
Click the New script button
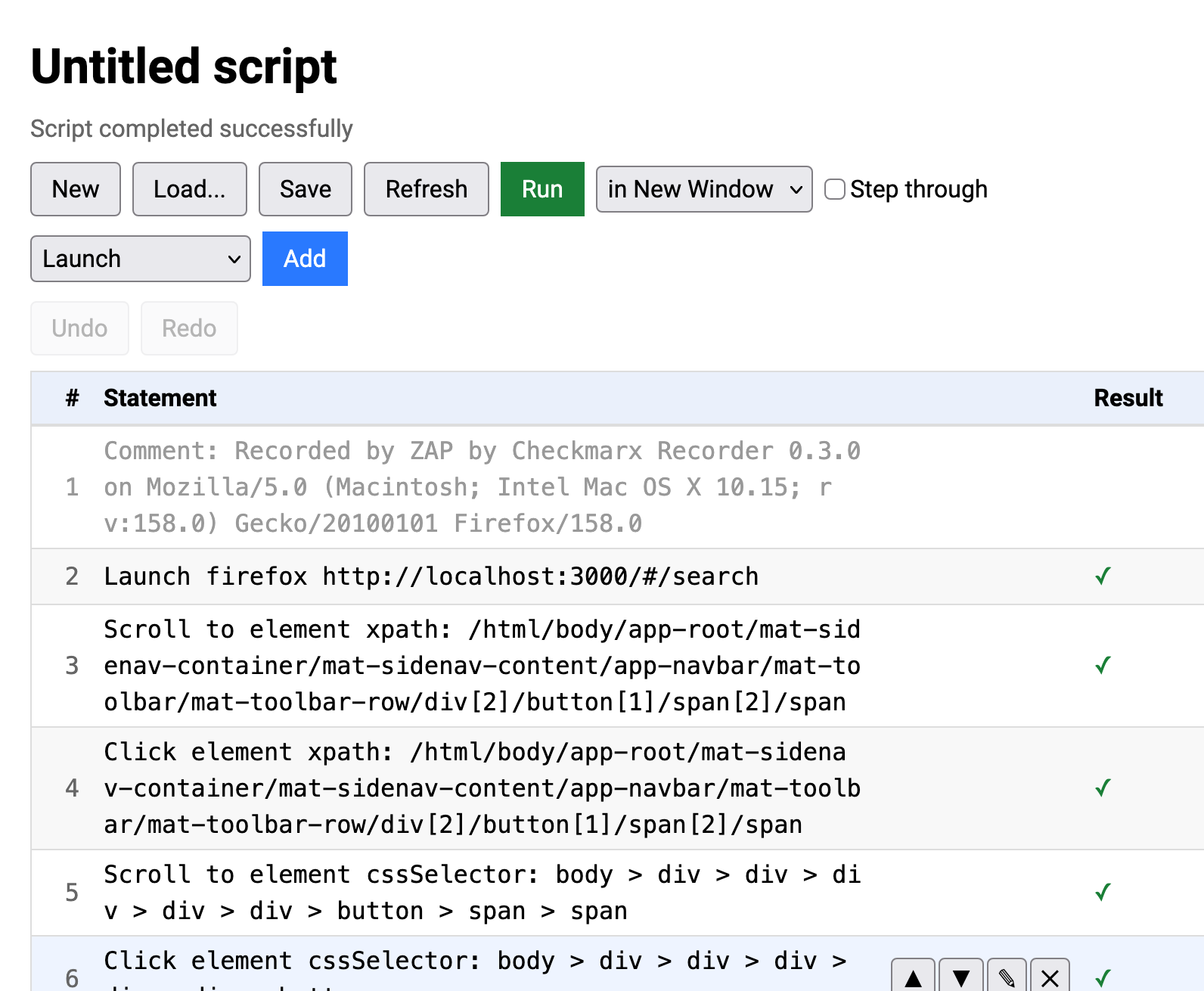click(76, 189)
